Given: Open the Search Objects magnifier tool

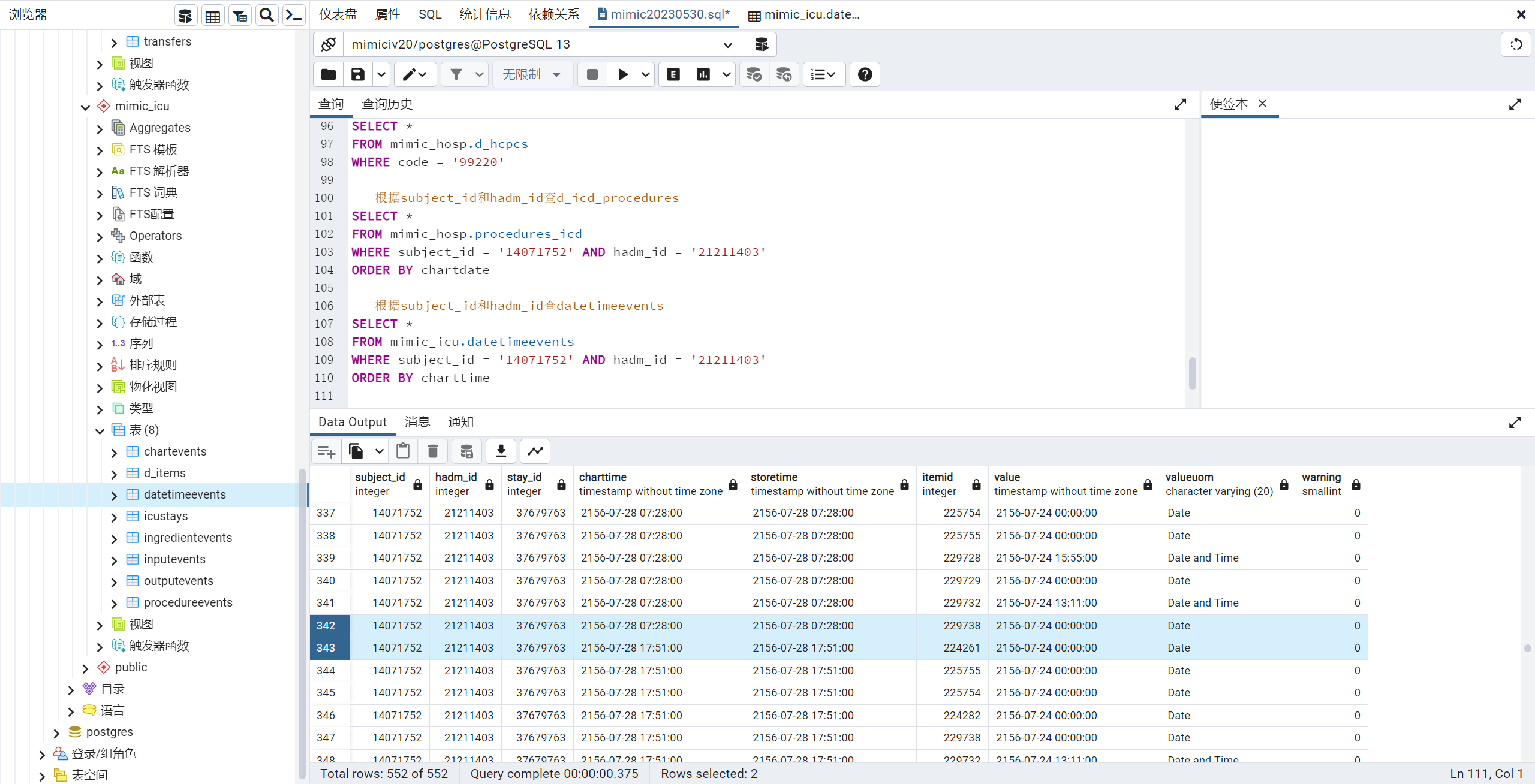Looking at the screenshot, I should tap(266, 15).
